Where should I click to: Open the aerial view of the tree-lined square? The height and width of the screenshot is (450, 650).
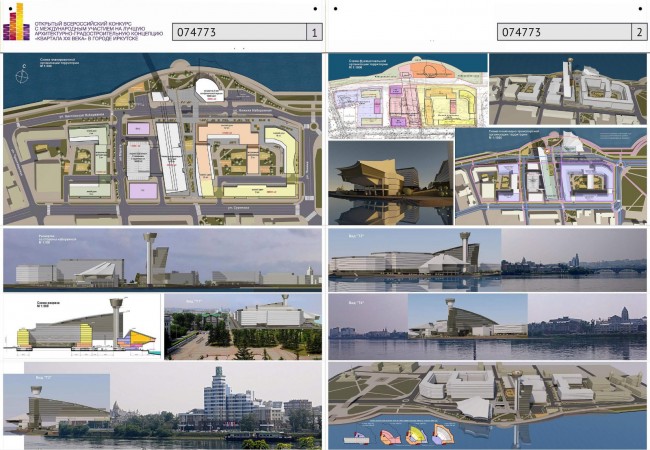[x=243, y=327]
